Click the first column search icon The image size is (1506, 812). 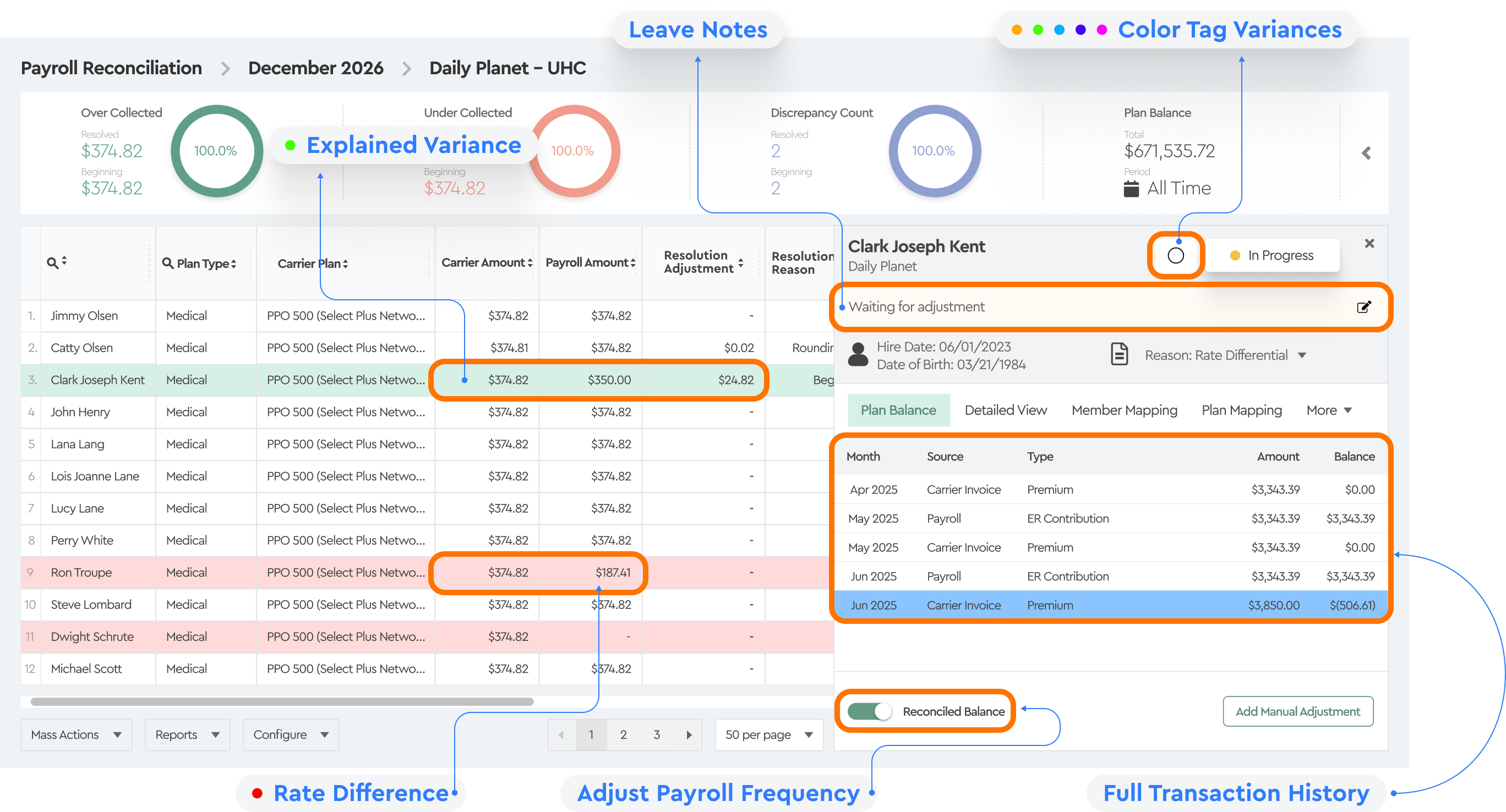click(53, 263)
